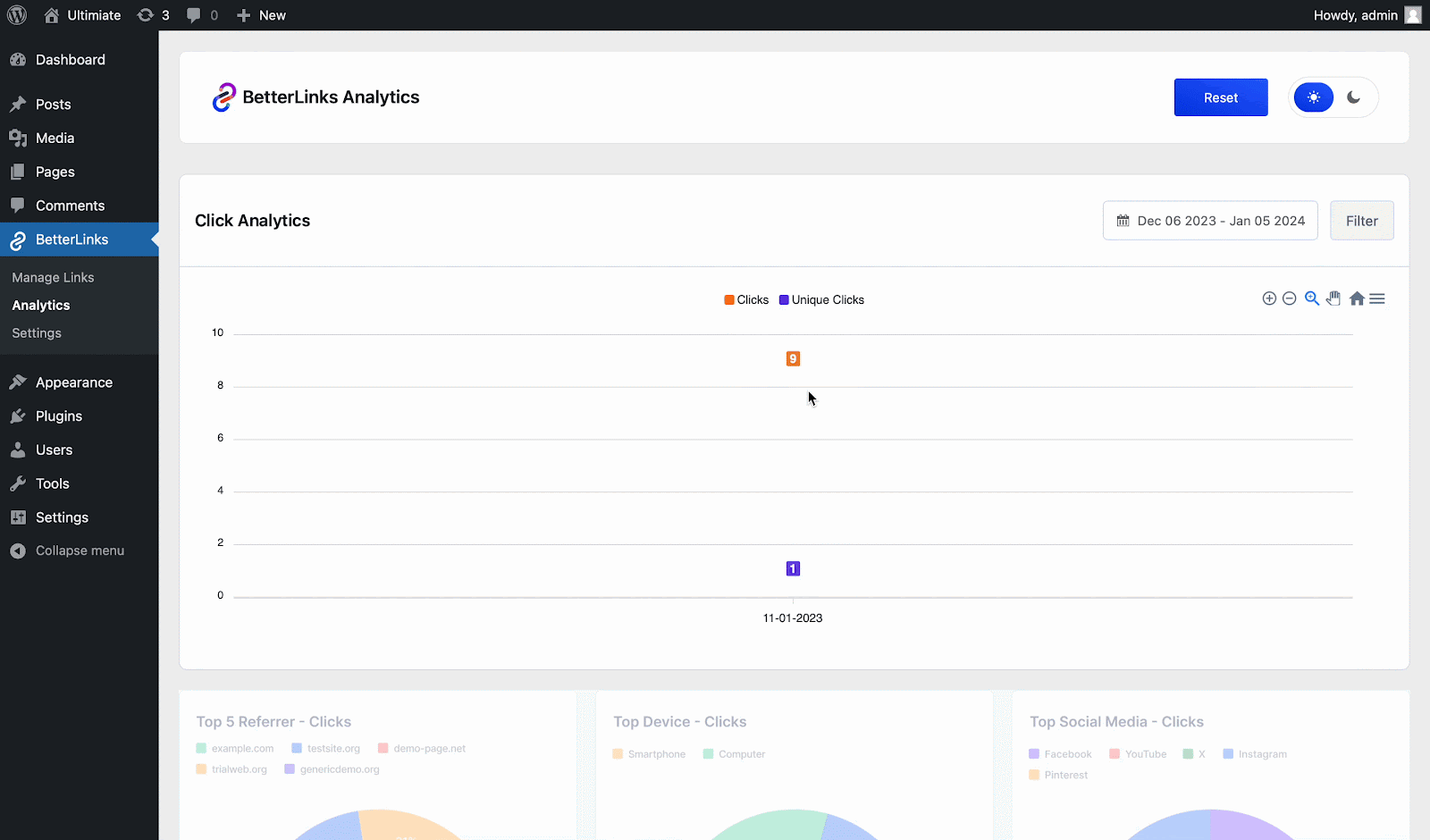The width and height of the screenshot is (1430, 840).
Task: Open the date range picker
Action: point(1210,221)
